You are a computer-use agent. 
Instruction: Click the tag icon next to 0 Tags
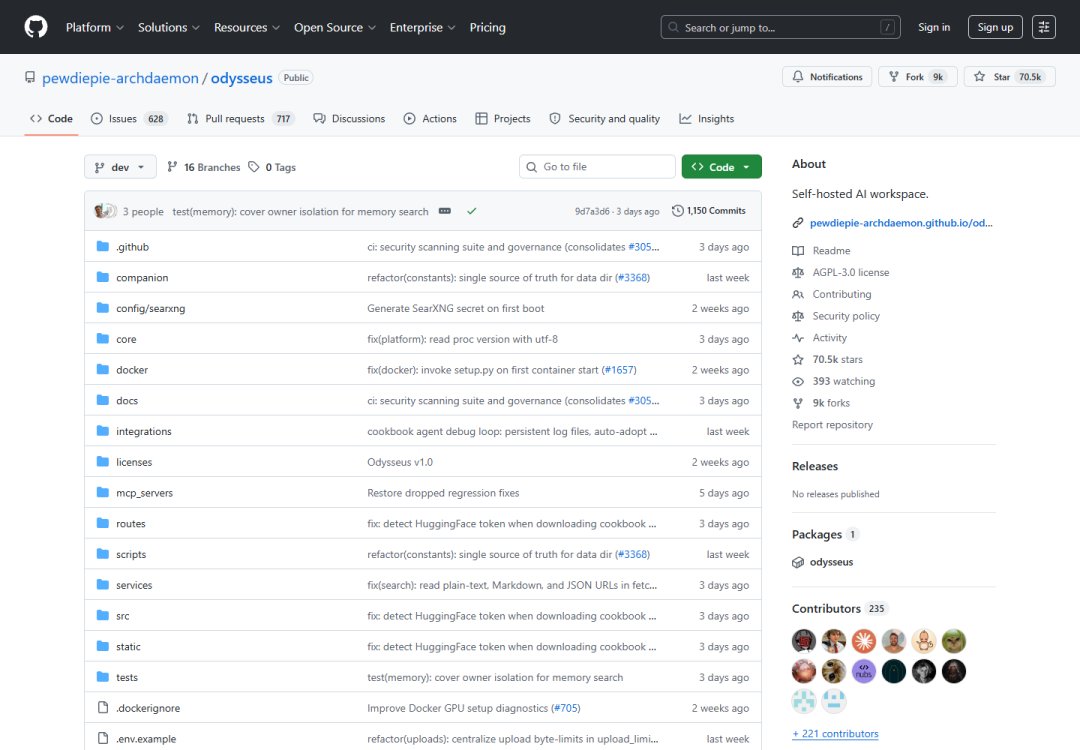click(x=253, y=167)
